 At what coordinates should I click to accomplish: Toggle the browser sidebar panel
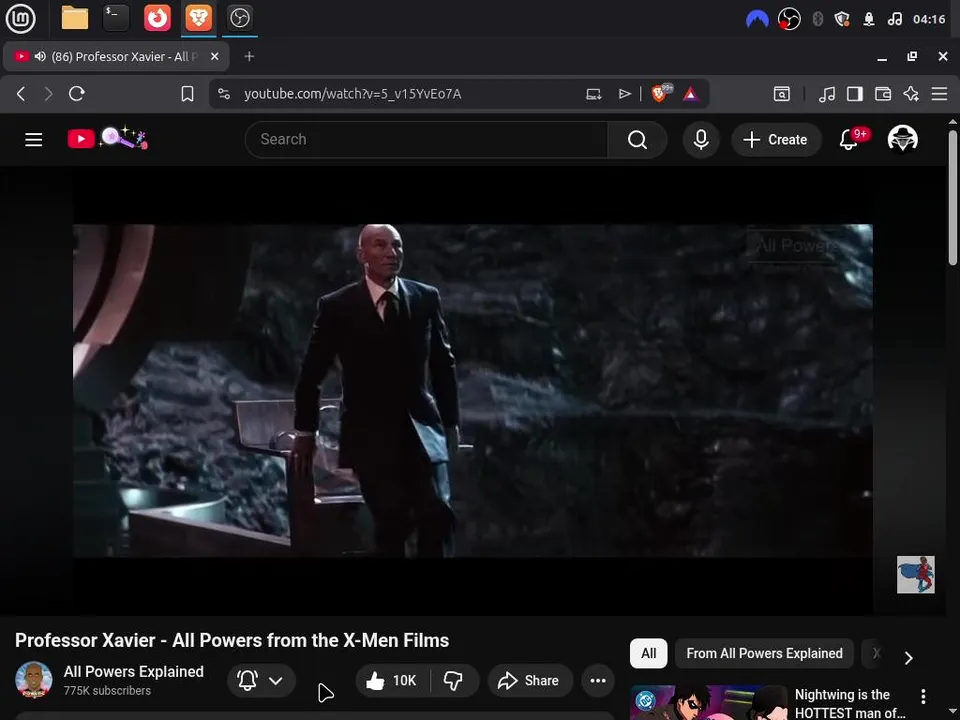[x=855, y=94]
